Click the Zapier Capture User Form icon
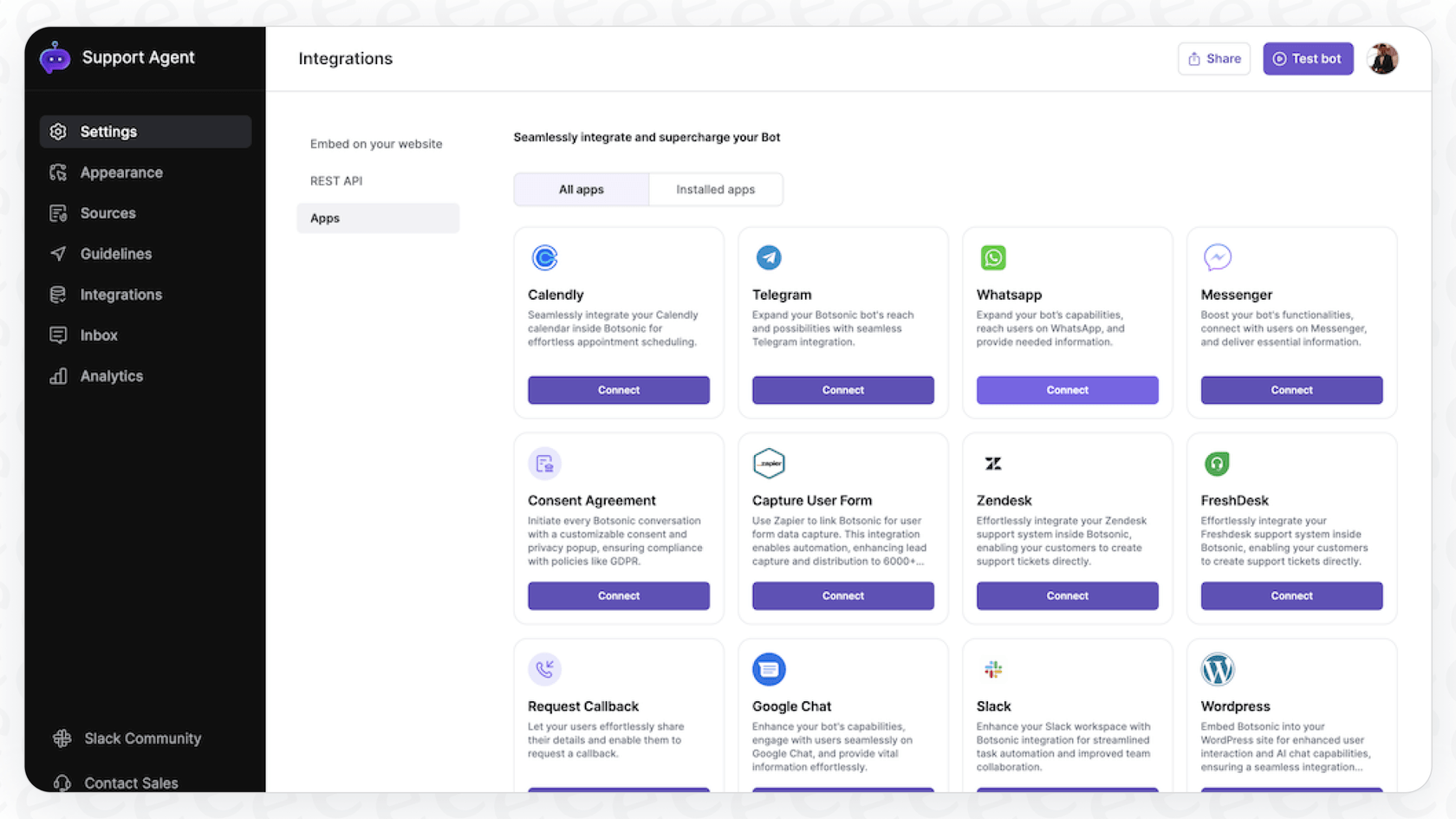Screen dimensions: 1456x819 pyautogui.click(x=769, y=464)
